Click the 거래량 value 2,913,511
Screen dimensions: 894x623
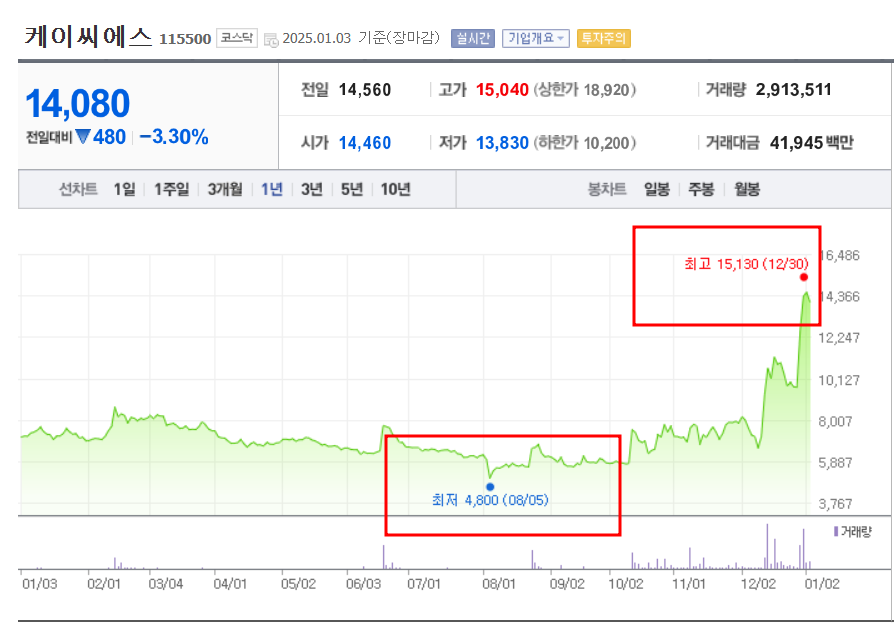(x=794, y=89)
